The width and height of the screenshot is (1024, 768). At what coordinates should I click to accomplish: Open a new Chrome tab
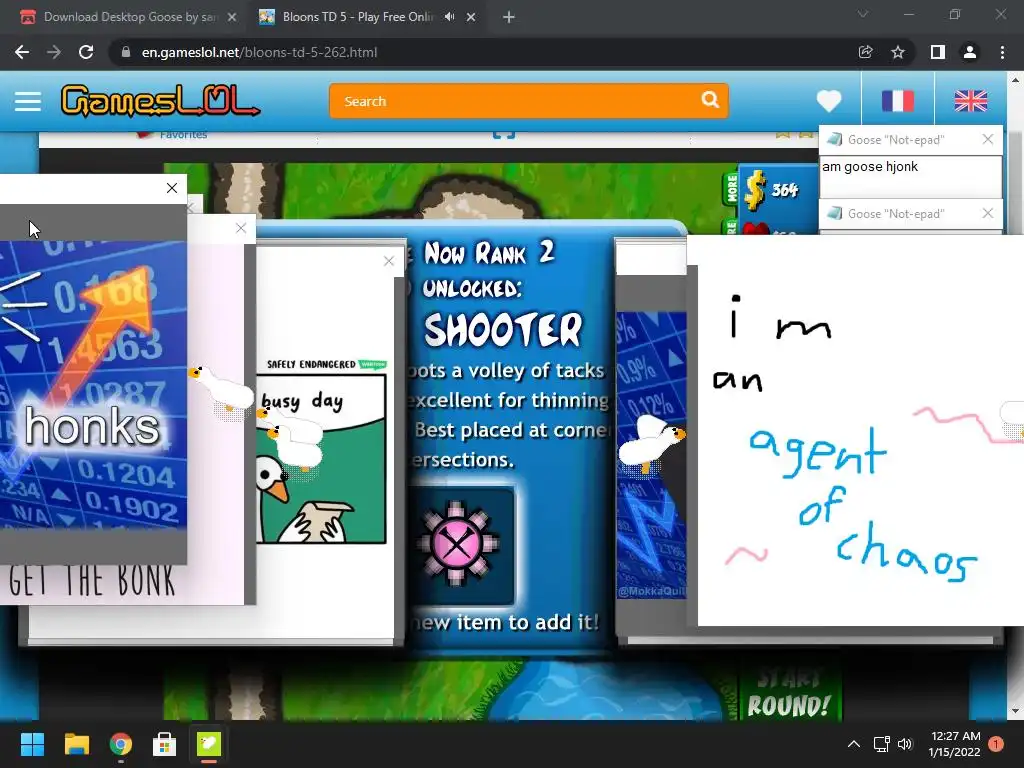(509, 17)
